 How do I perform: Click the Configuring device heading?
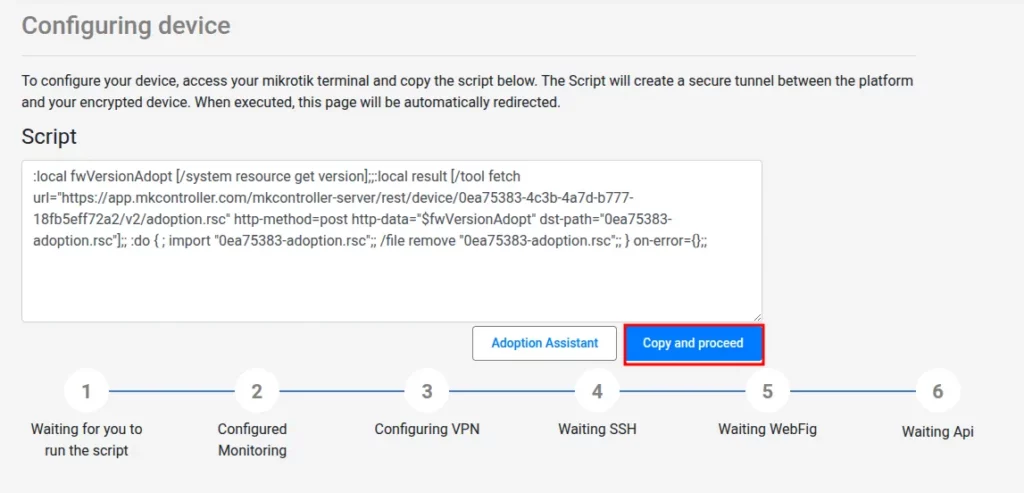pos(126,25)
